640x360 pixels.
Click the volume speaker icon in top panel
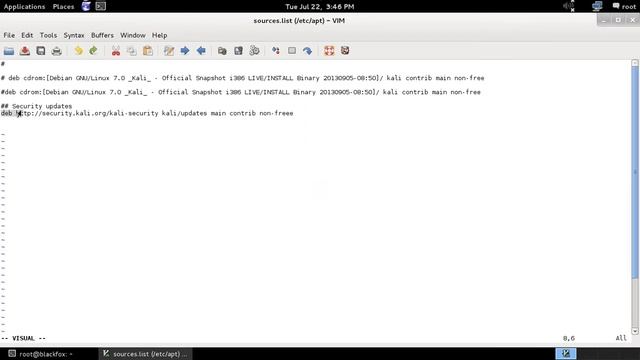point(569,6)
